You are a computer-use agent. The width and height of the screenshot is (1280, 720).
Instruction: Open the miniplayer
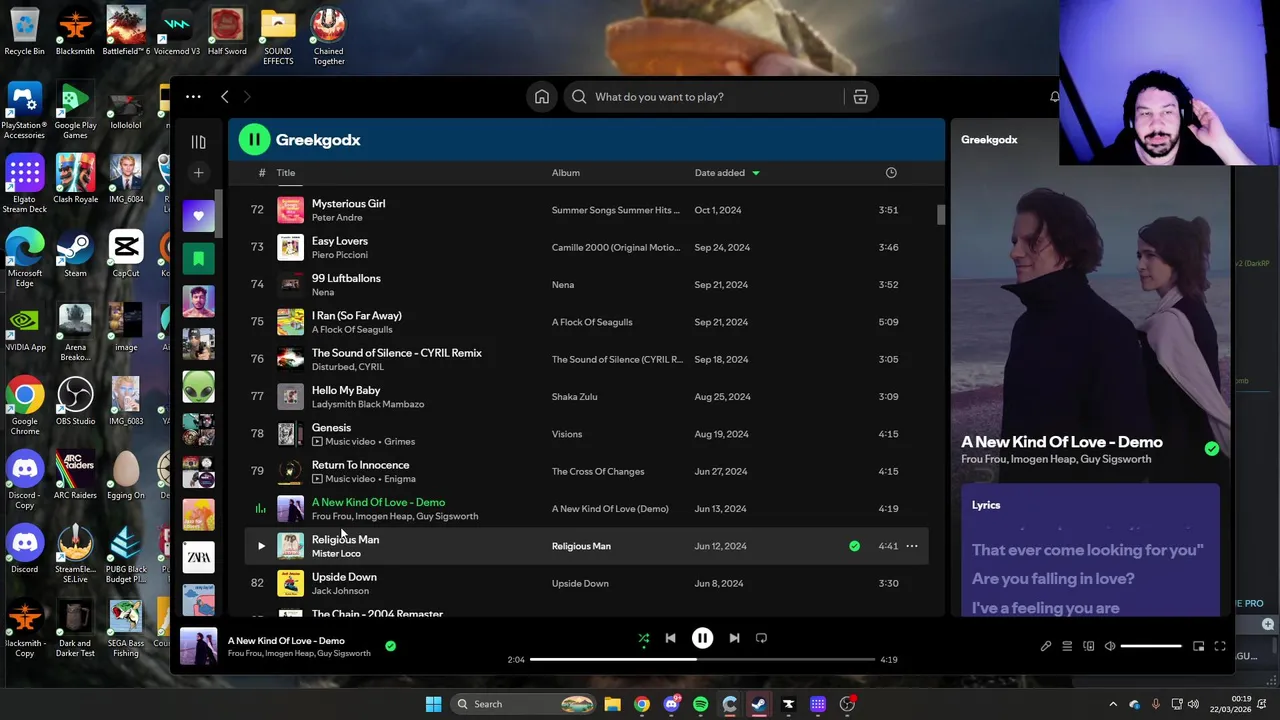1199,647
